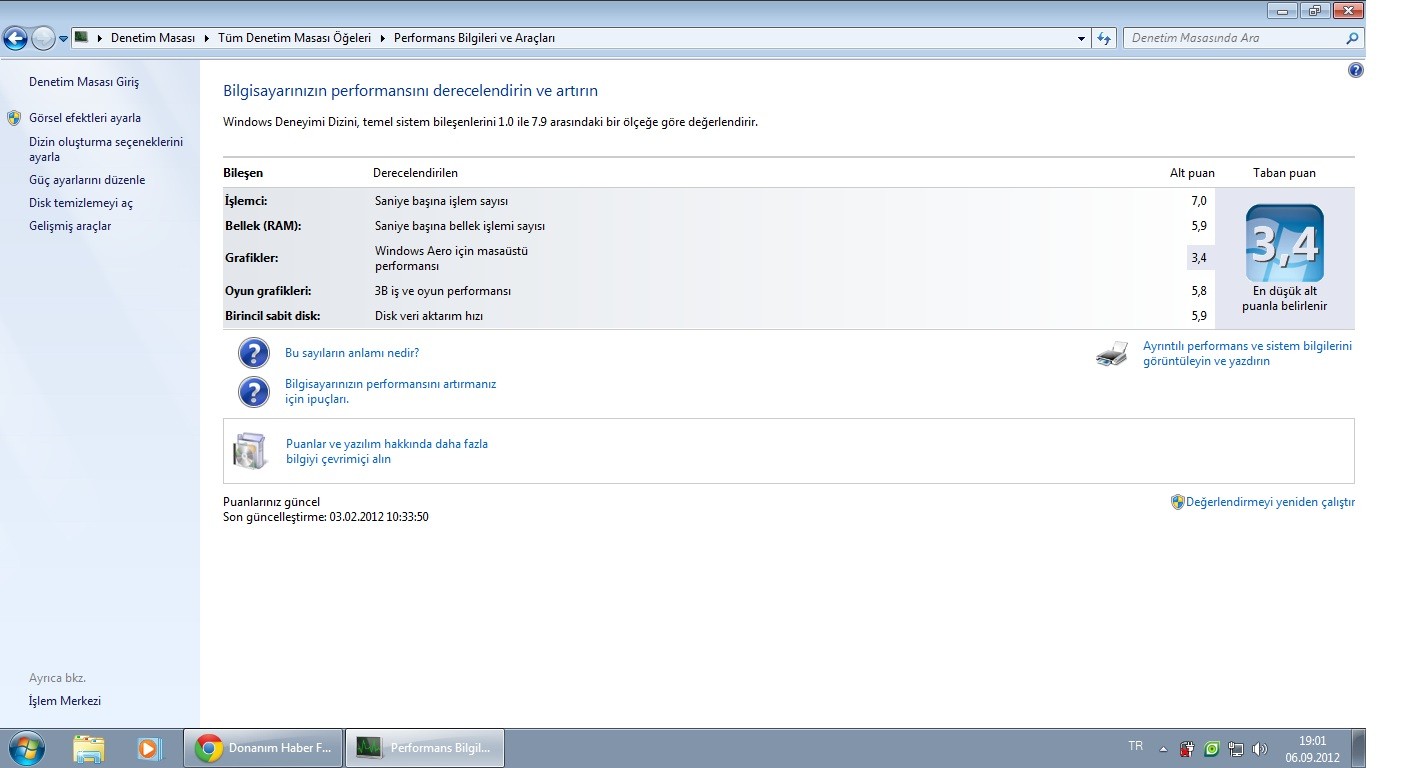Open the recent pages dropdown beside navigation arrows
Screen dimensions: 1426x768
[x=64, y=39]
